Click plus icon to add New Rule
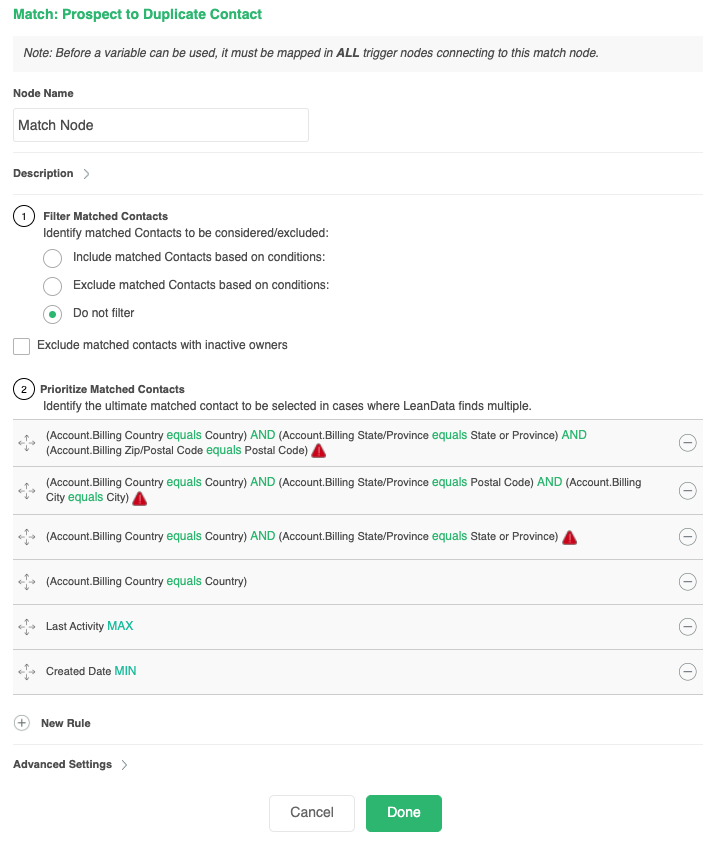This screenshot has height=842, width=717. coord(22,722)
